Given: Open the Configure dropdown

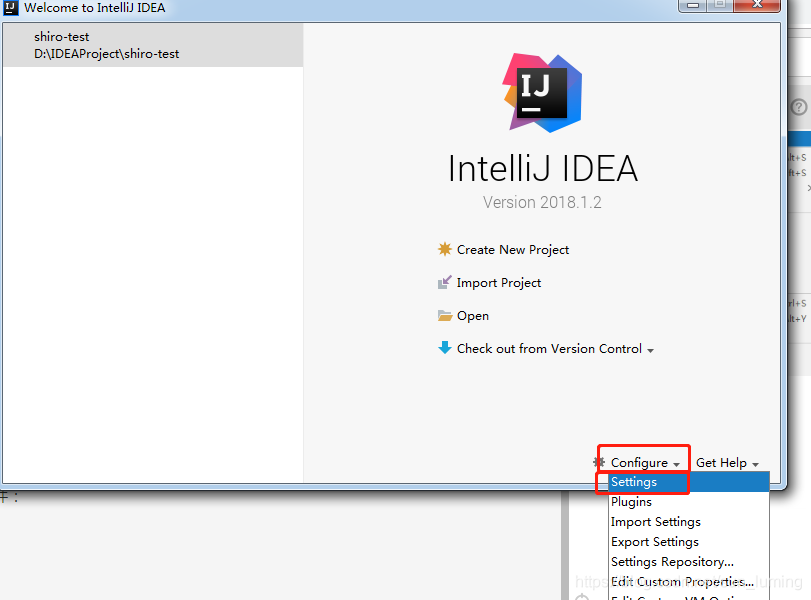Looking at the screenshot, I should 645,463.
